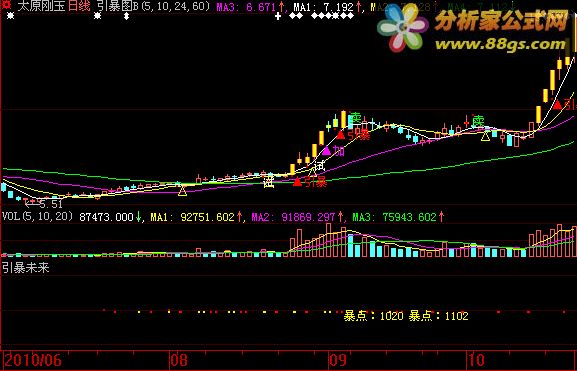Click the volume value 87473.000
Screen dimensions: 577x371
point(106,217)
